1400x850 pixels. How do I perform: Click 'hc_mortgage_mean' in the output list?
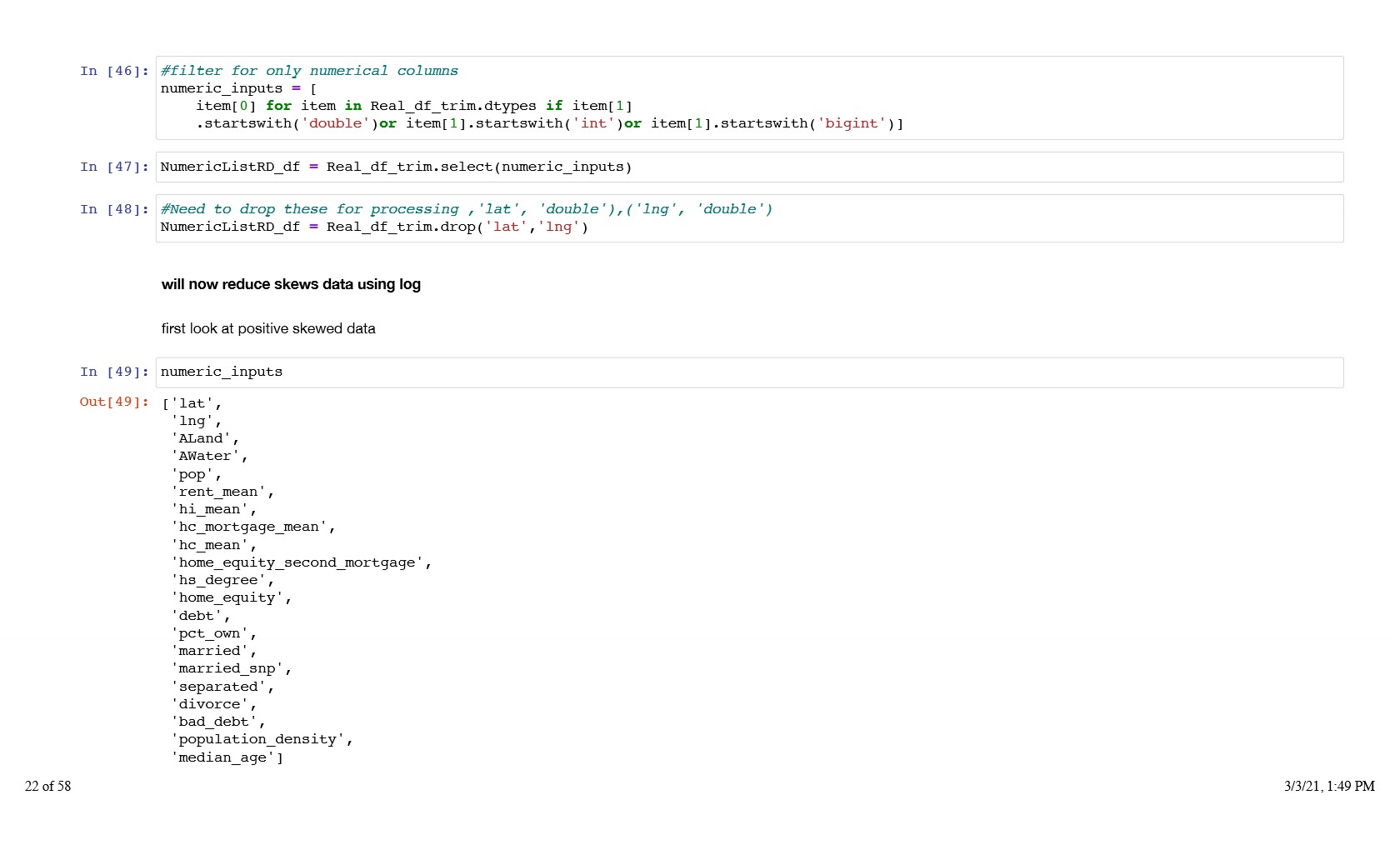[x=249, y=527]
